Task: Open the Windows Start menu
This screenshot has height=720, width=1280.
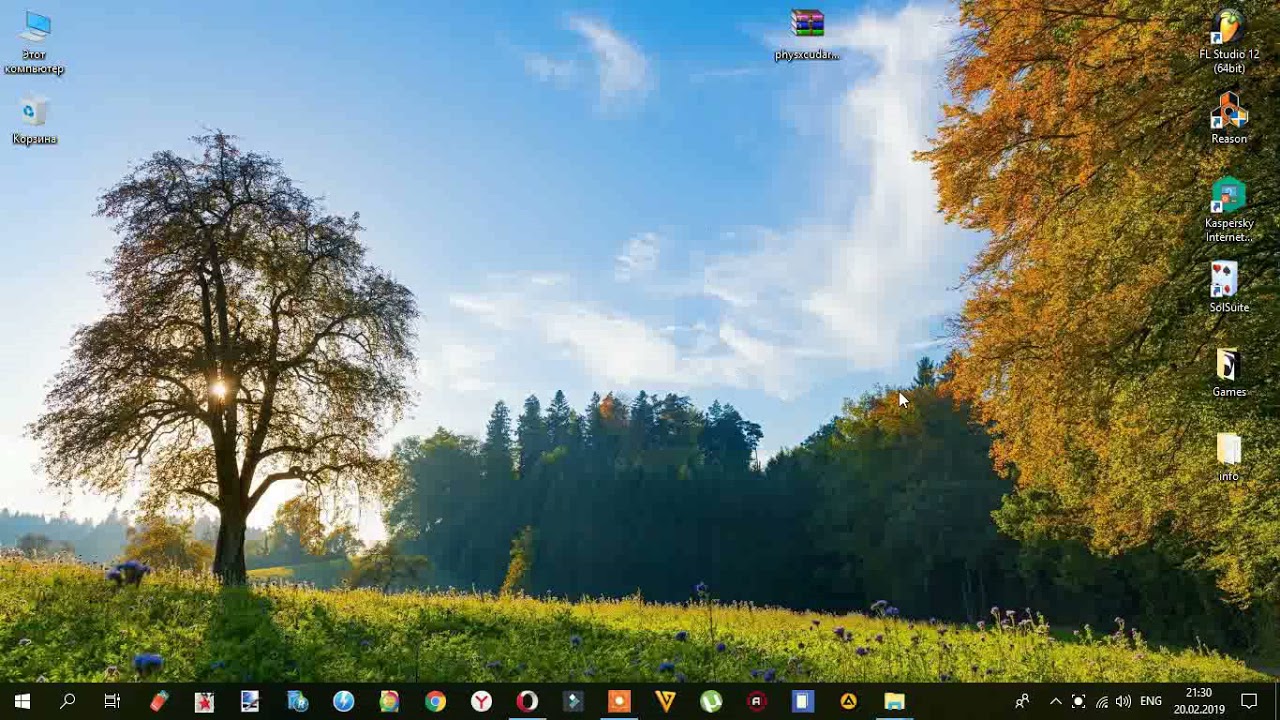Action: (x=22, y=702)
